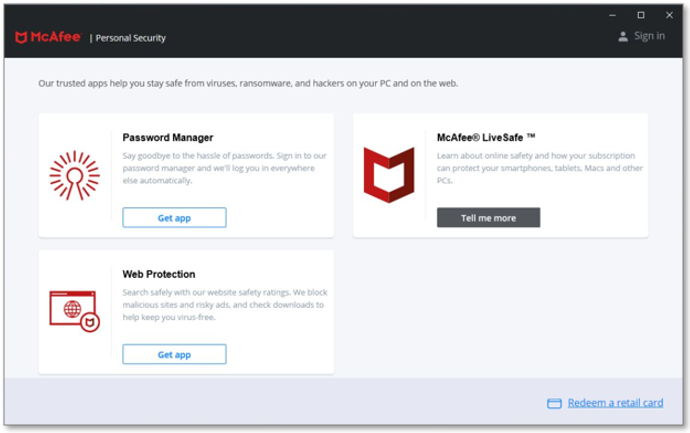Open the Redeem a retail card link
The image size is (690, 433).
tap(615, 403)
